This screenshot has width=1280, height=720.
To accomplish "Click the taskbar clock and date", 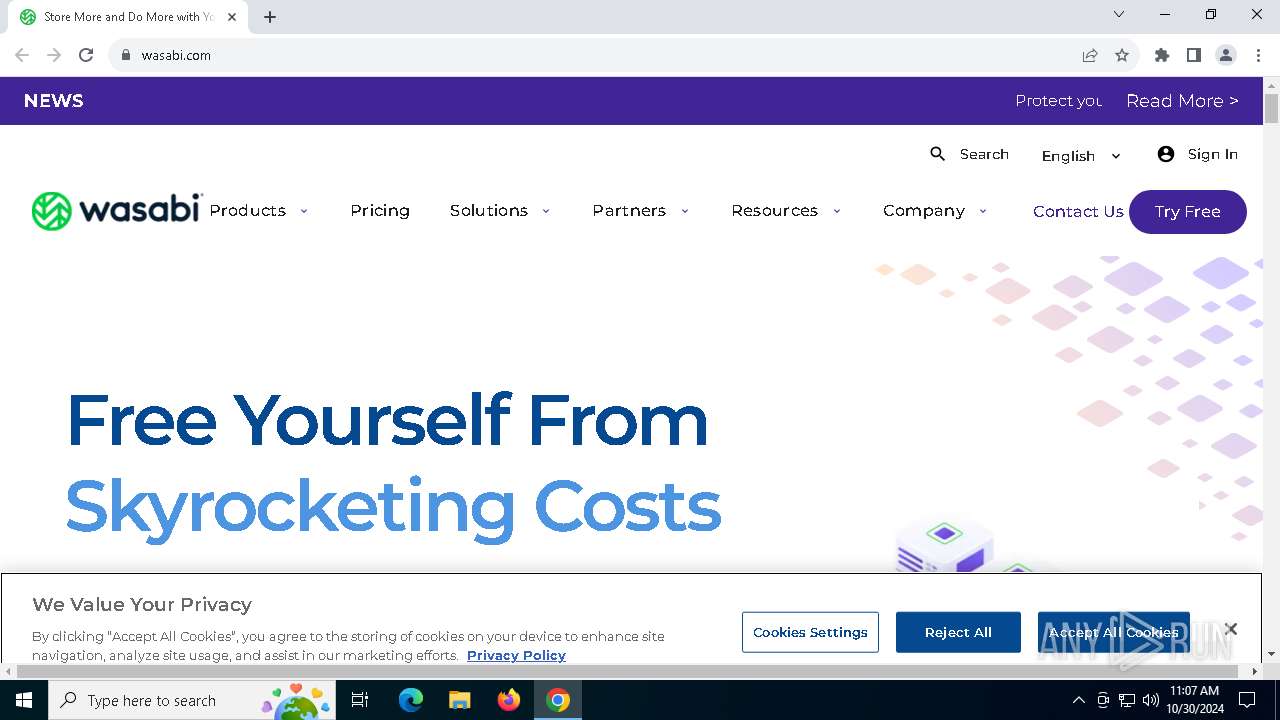I will (x=1194, y=700).
